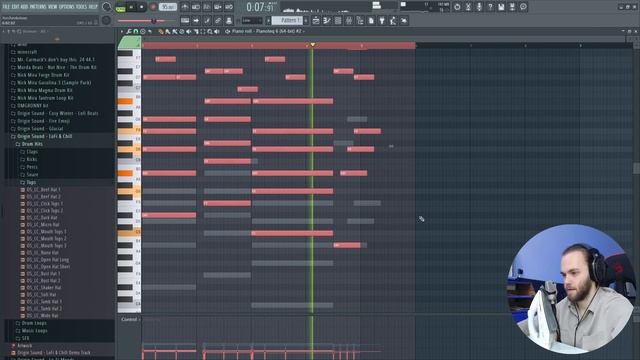The image size is (640, 360).
Task: Click the tempo display field
Action: pyautogui.click(x=168, y=7)
